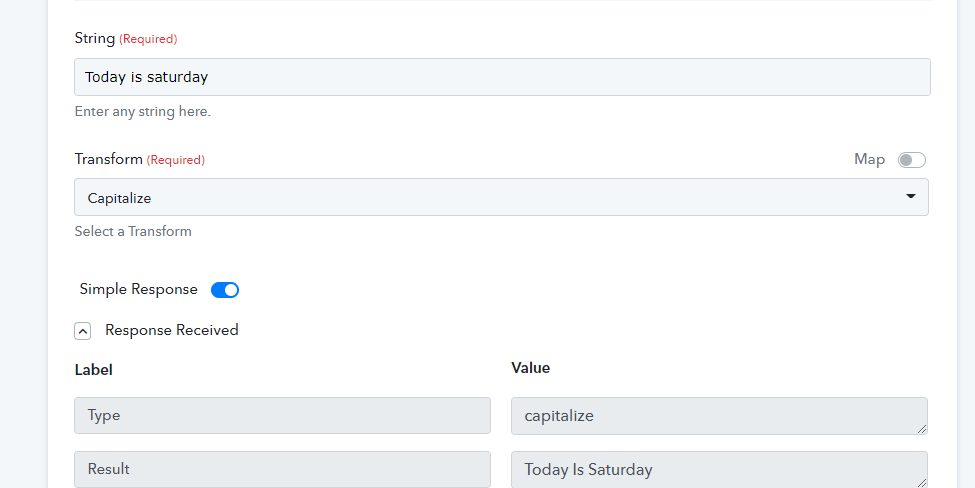Click the String (Required) field label
The width and height of the screenshot is (975, 488).
126,38
